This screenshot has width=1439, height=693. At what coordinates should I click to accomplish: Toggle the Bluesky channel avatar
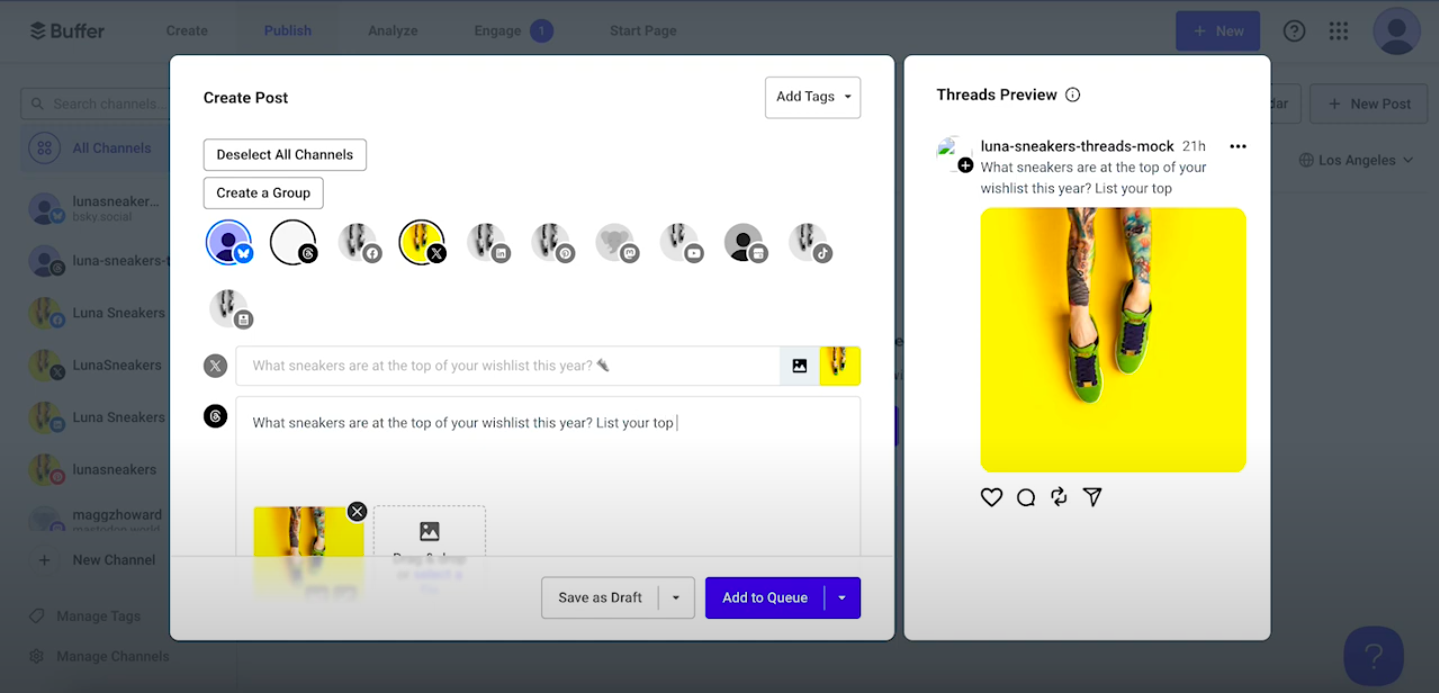(x=229, y=243)
